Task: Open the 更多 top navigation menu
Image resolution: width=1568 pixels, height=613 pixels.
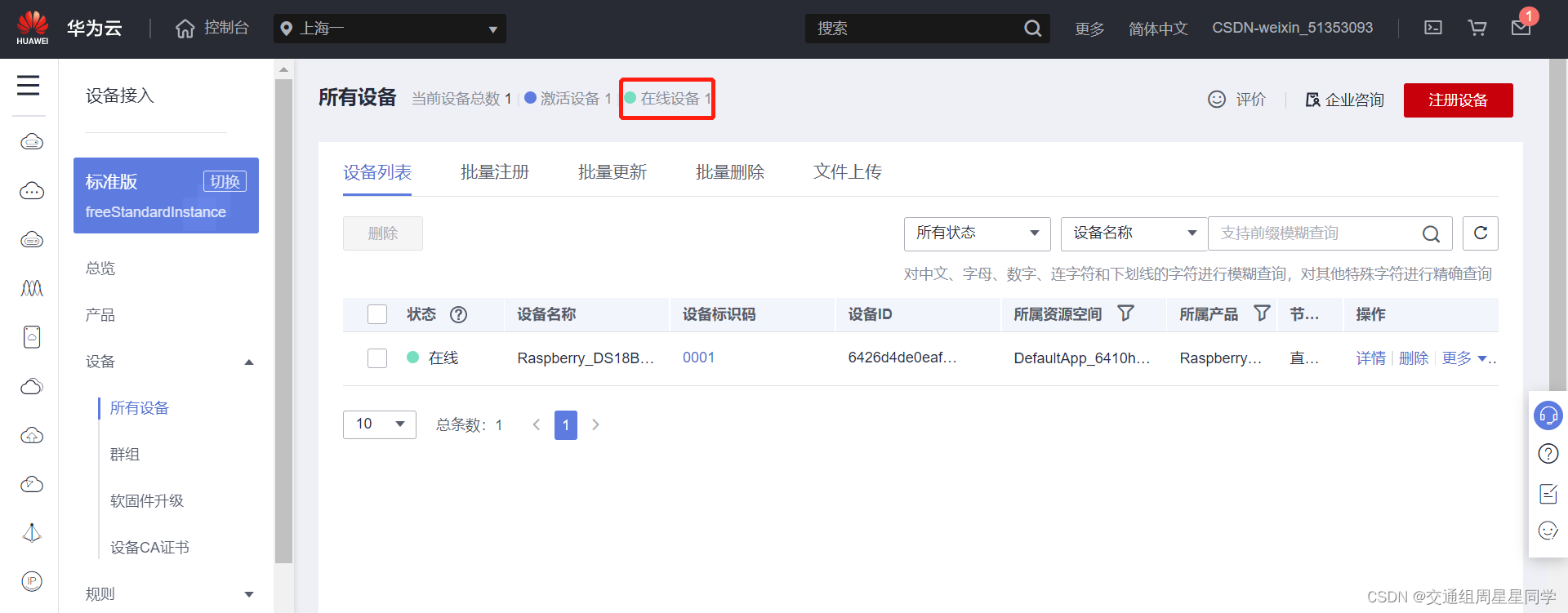Action: [1089, 29]
